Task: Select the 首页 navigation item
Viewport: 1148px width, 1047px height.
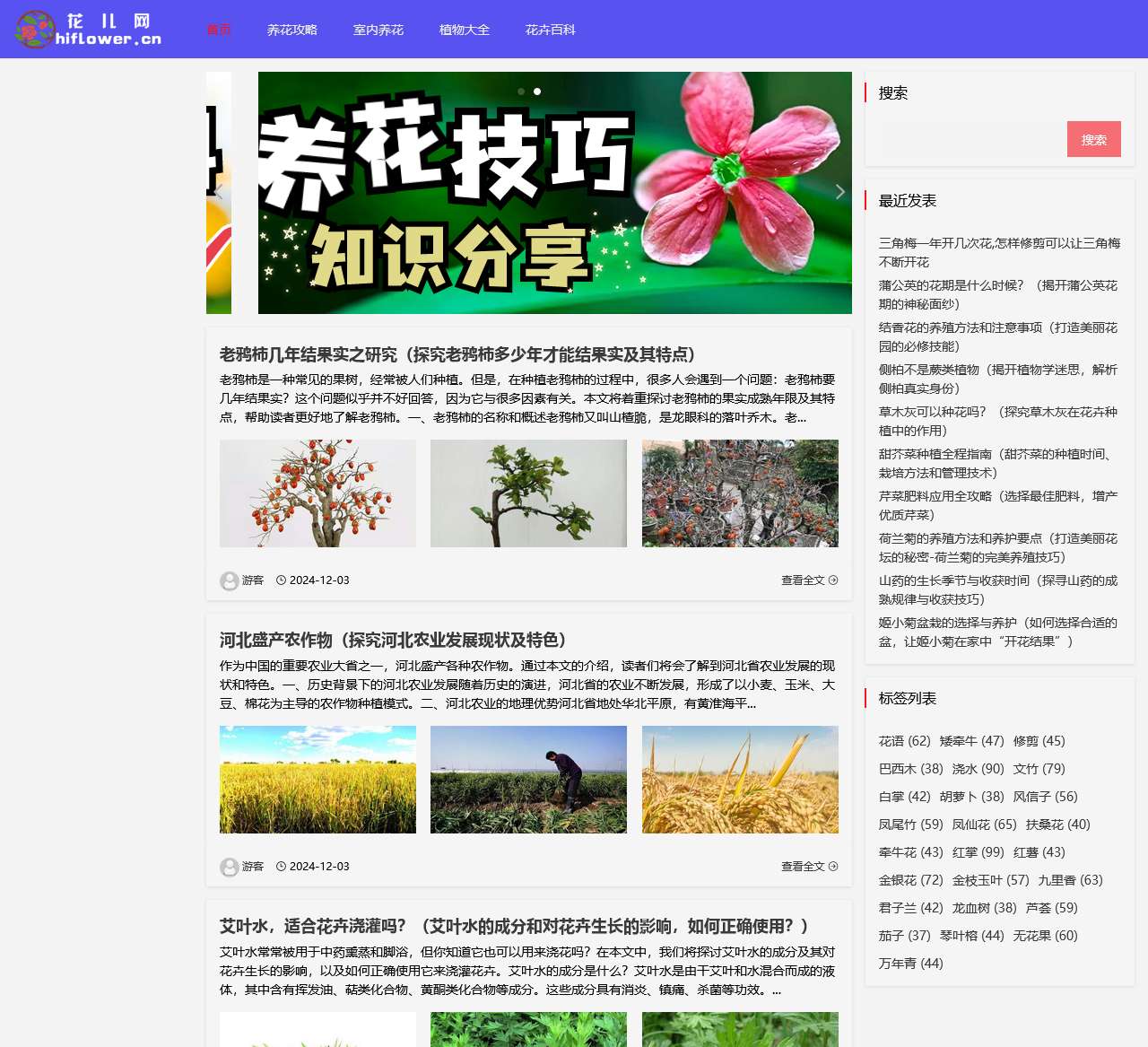Action: coord(220,30)
